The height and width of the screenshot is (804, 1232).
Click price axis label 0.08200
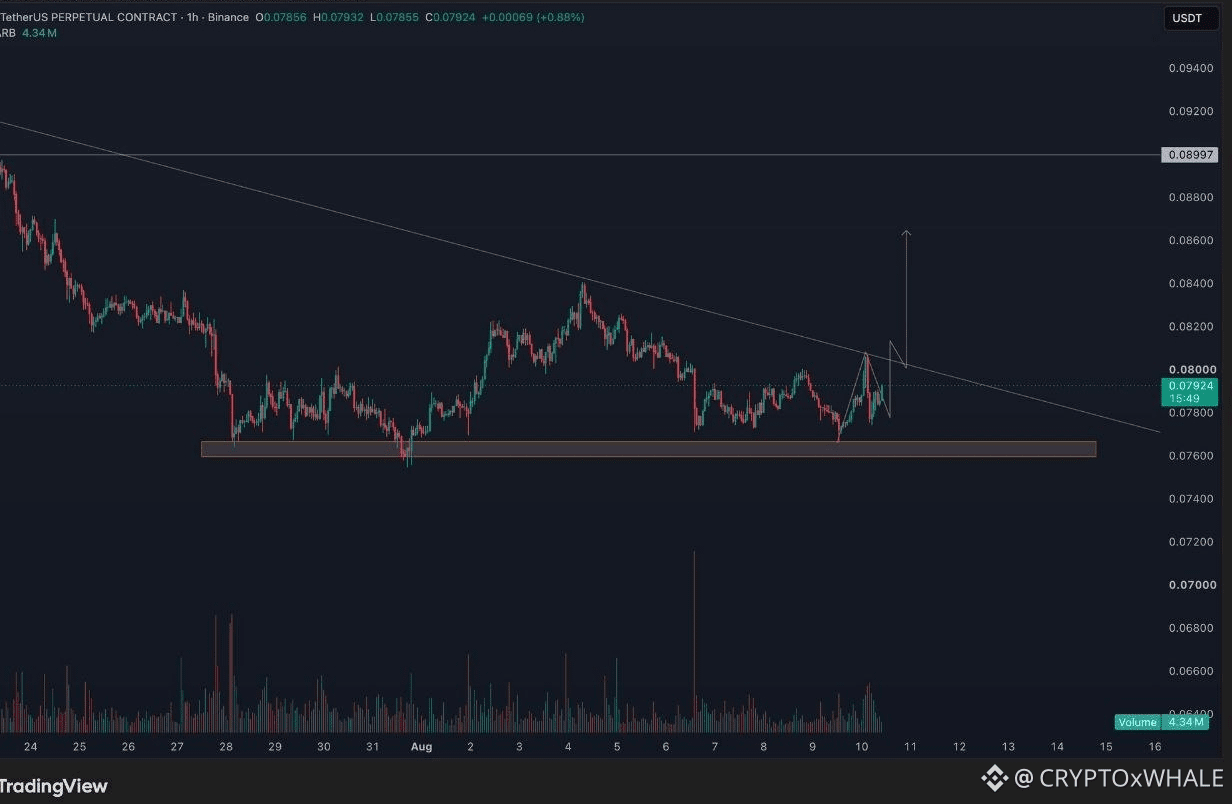coord(1190,326)
